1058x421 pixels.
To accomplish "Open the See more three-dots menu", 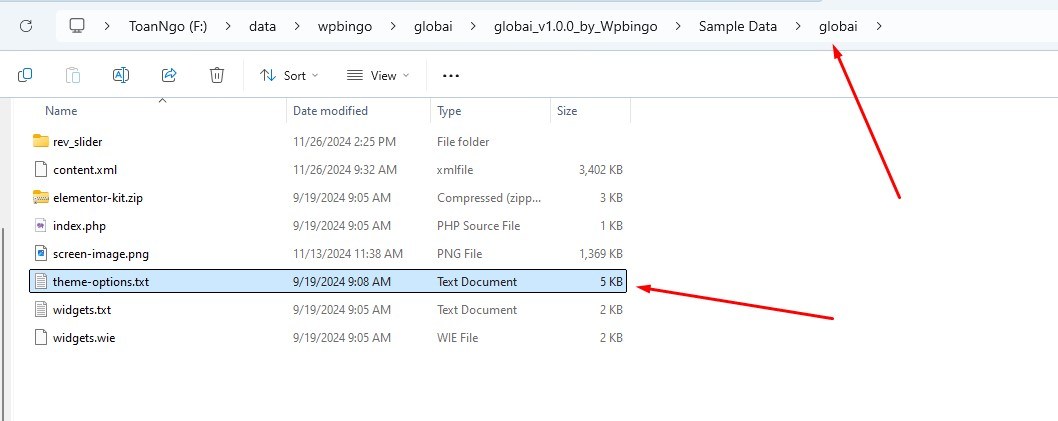I will (x=450, y=75).
